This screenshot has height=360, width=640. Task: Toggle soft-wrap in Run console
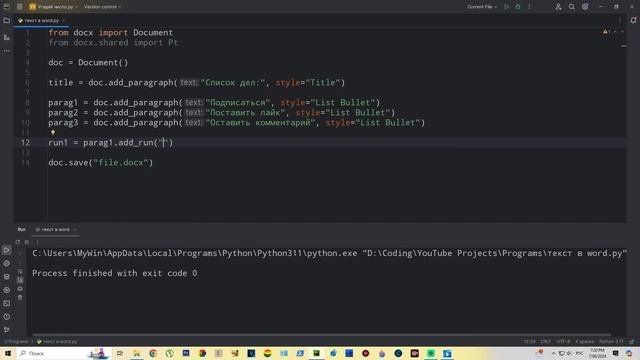click(x=20, y=271)
